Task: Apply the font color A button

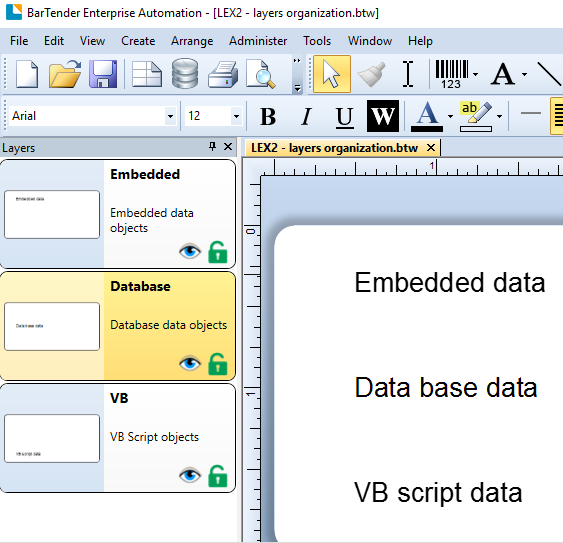Action: click(427, 116)
